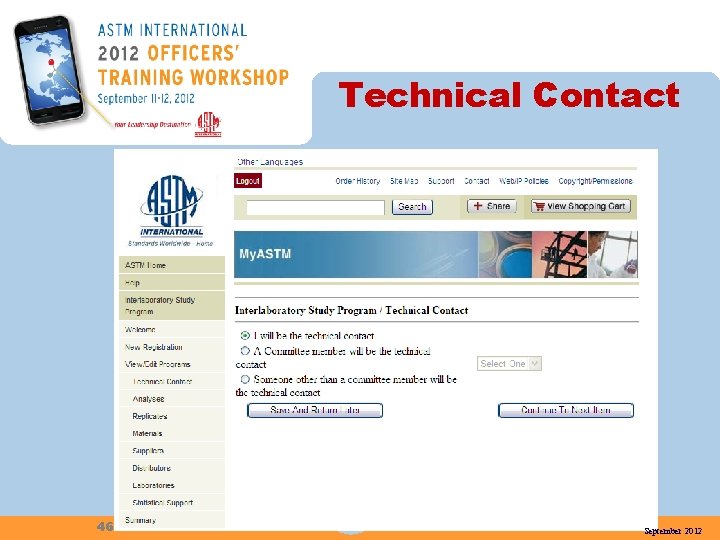Open the Order History link
Image resolution: width=720 pixels, height=540 pixels.
tap(358, 181)
